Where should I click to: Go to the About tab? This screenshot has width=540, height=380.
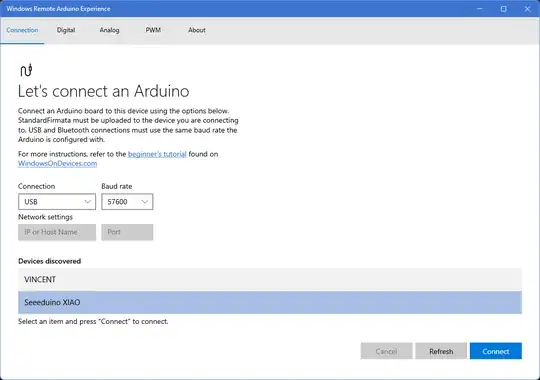(x=197, y=30)
